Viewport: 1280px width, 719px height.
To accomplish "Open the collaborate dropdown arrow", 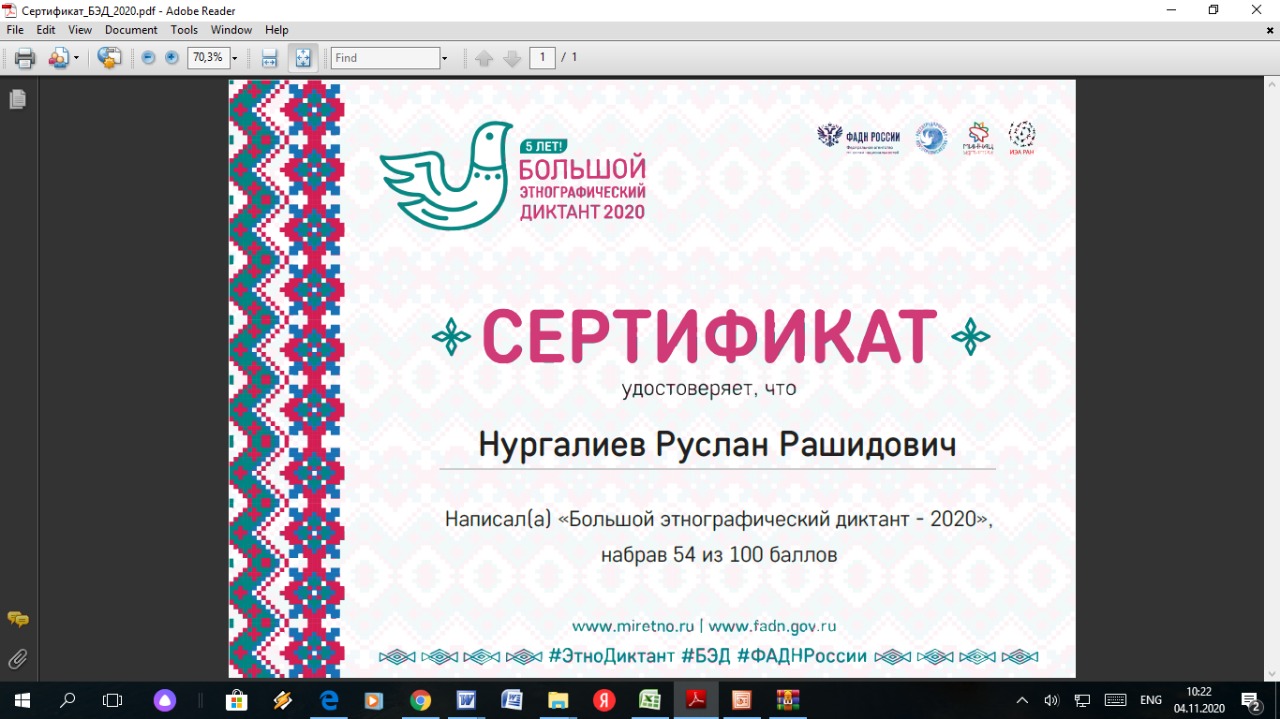I will coord(76,58).
